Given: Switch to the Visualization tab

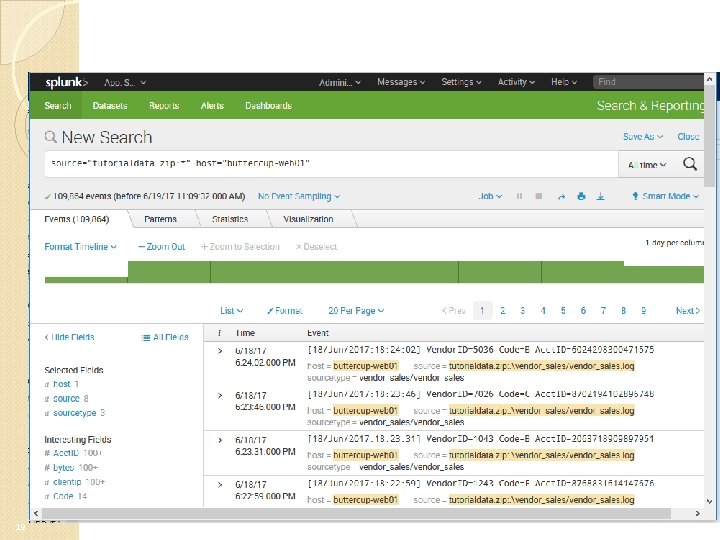Looking at the screenshot, I should click(x=308, y=219).
